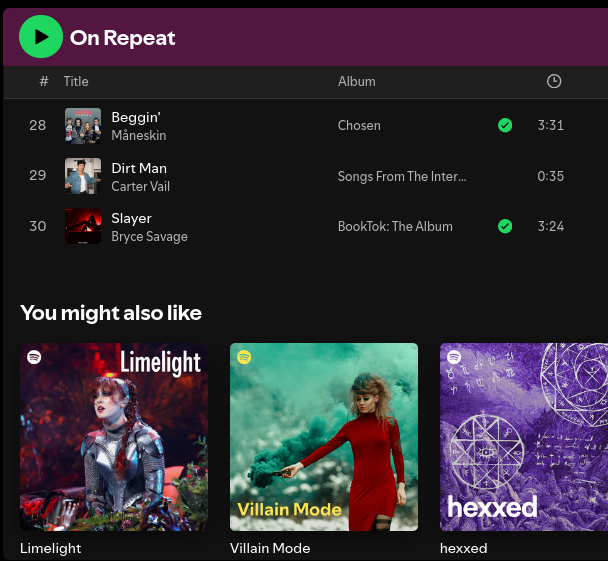Toggle saved checkmark for Slayer

coord(505,226)
